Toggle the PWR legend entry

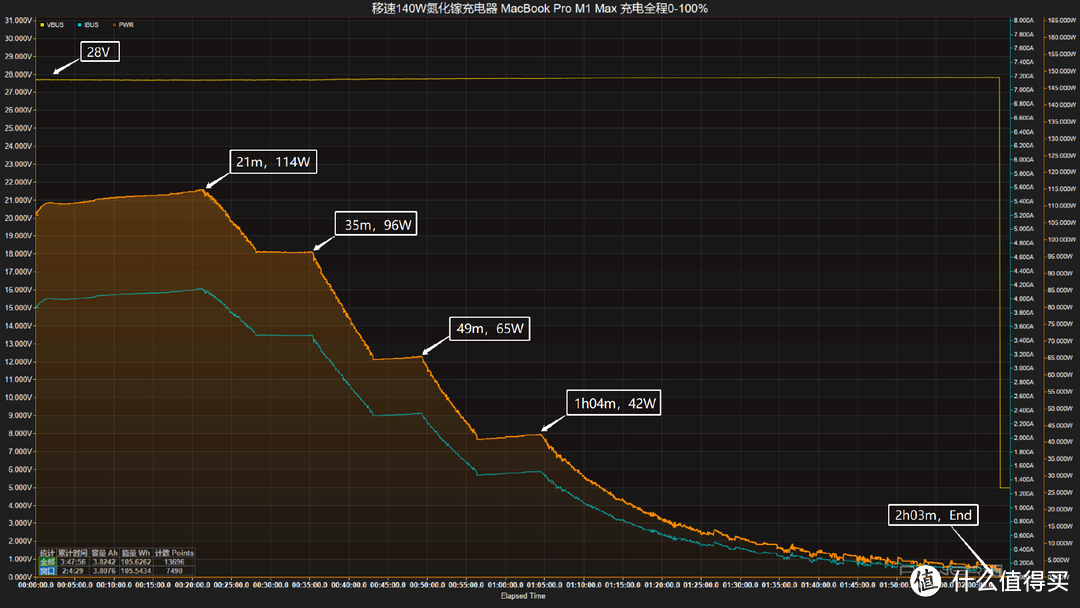click(x=123, y=25)
